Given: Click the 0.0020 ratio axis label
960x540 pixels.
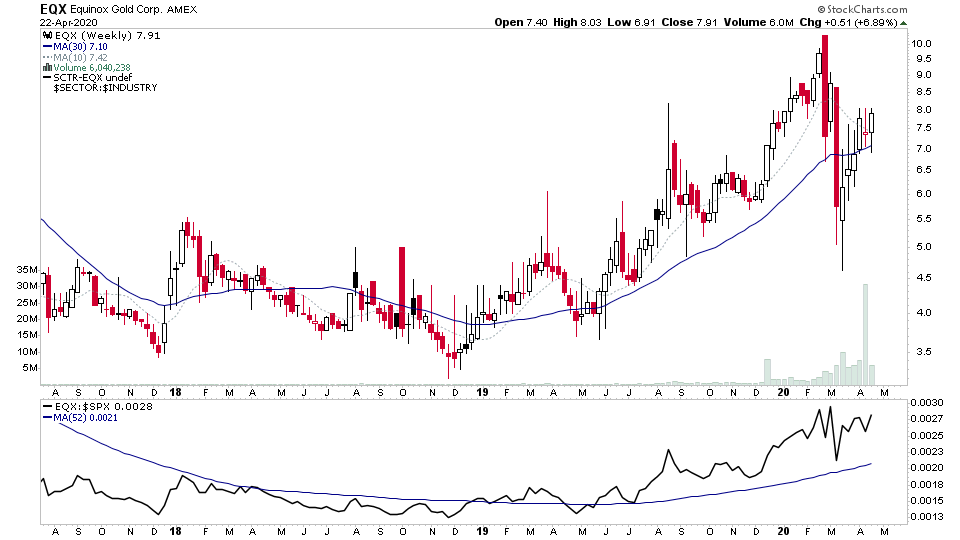Looking at the screenshot, I should pyautogui.click(x=926, y=468).
